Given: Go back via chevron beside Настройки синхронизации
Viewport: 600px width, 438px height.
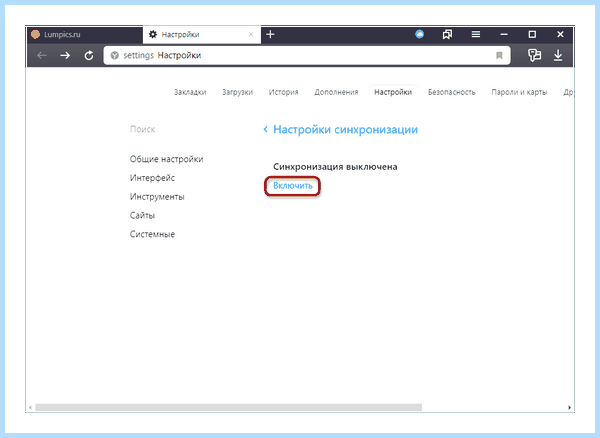Looking at the screenshot, I should [x=266, y=130].
